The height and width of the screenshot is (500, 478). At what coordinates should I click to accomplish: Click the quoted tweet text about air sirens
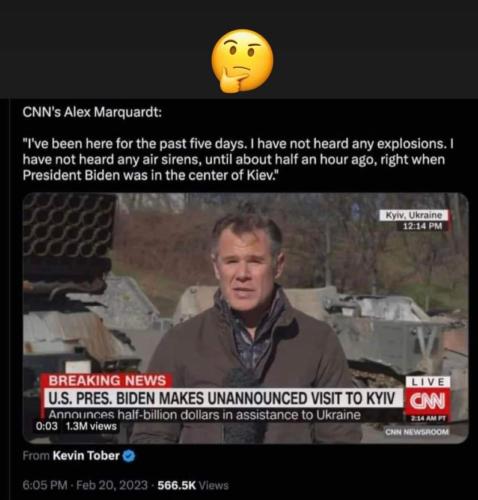coord(238,159)
